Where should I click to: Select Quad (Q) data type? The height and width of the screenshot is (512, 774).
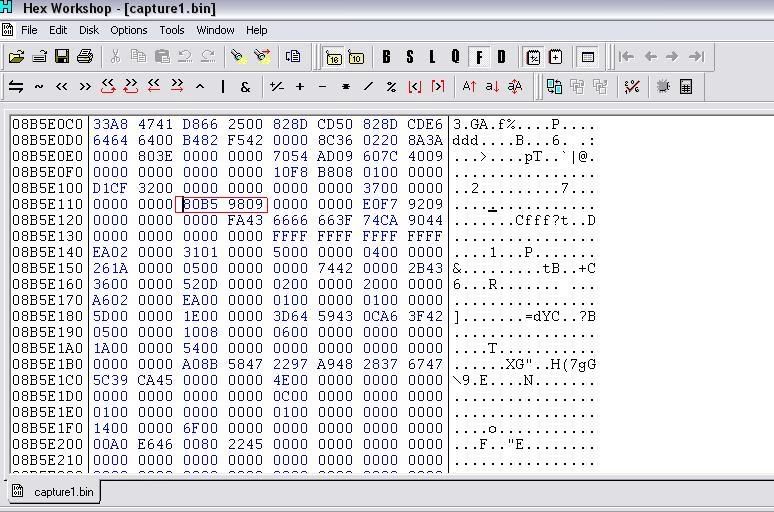point(455,57)
